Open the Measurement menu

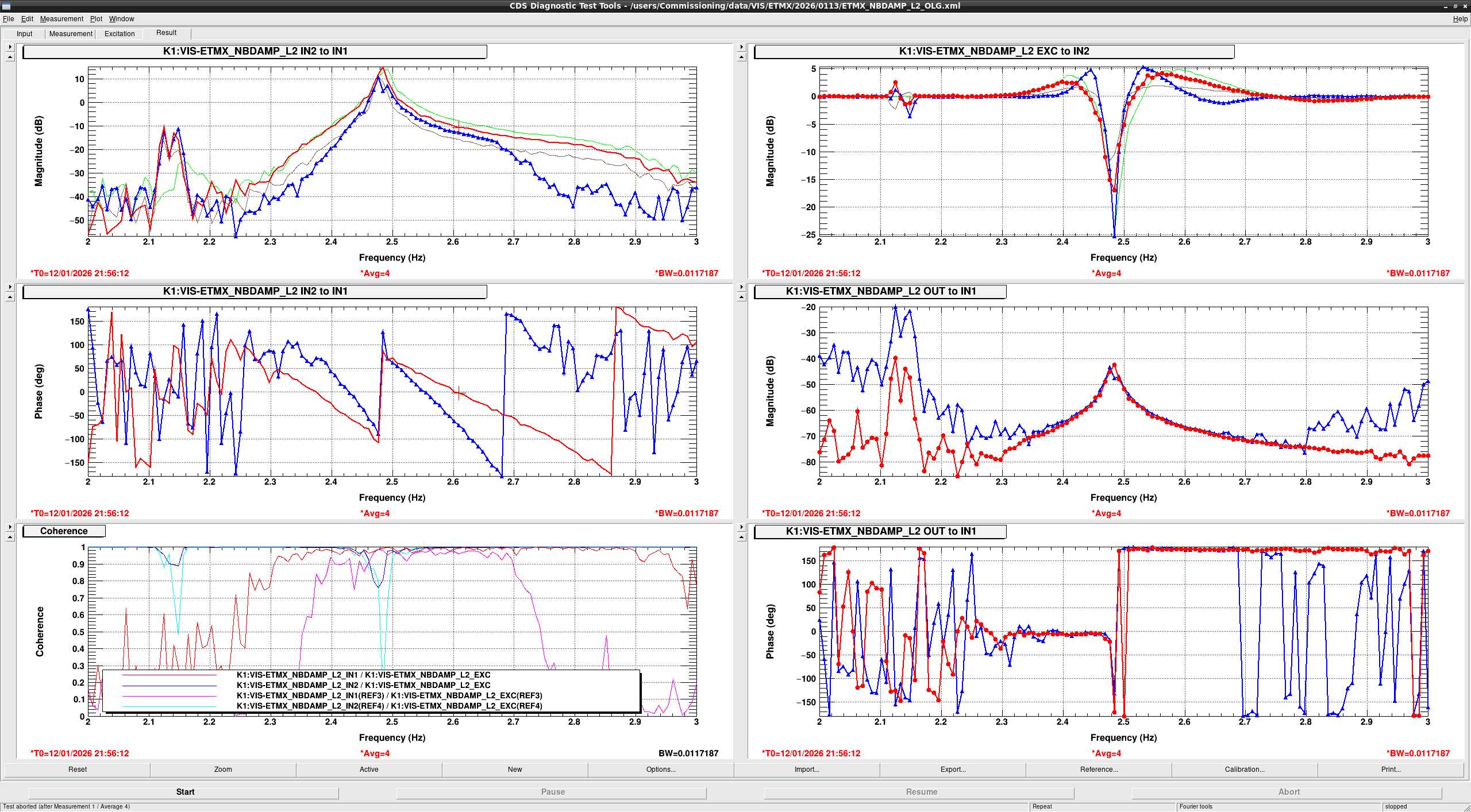coord(61,19)
